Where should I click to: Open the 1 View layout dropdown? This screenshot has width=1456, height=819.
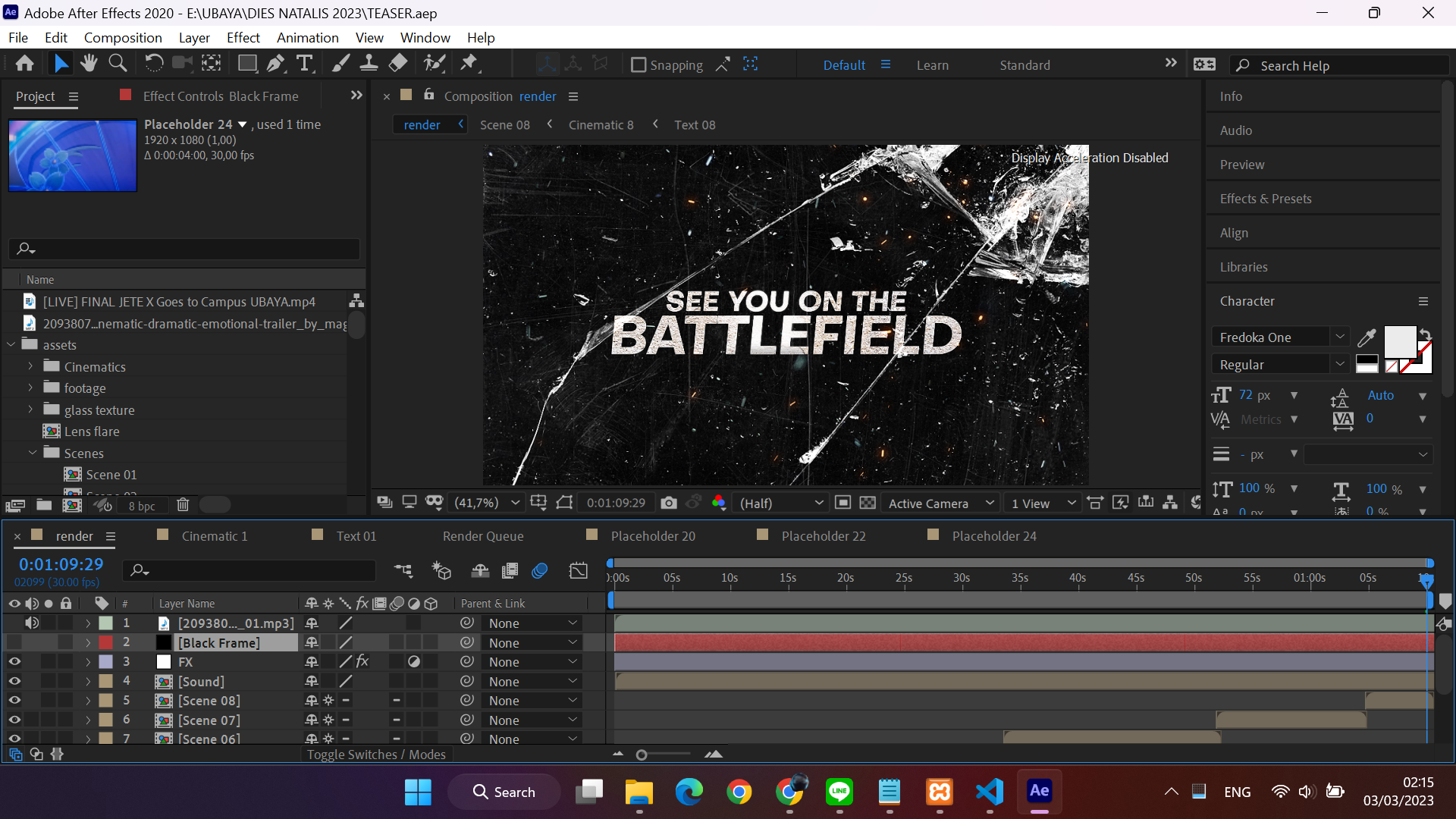(1043, 503)
